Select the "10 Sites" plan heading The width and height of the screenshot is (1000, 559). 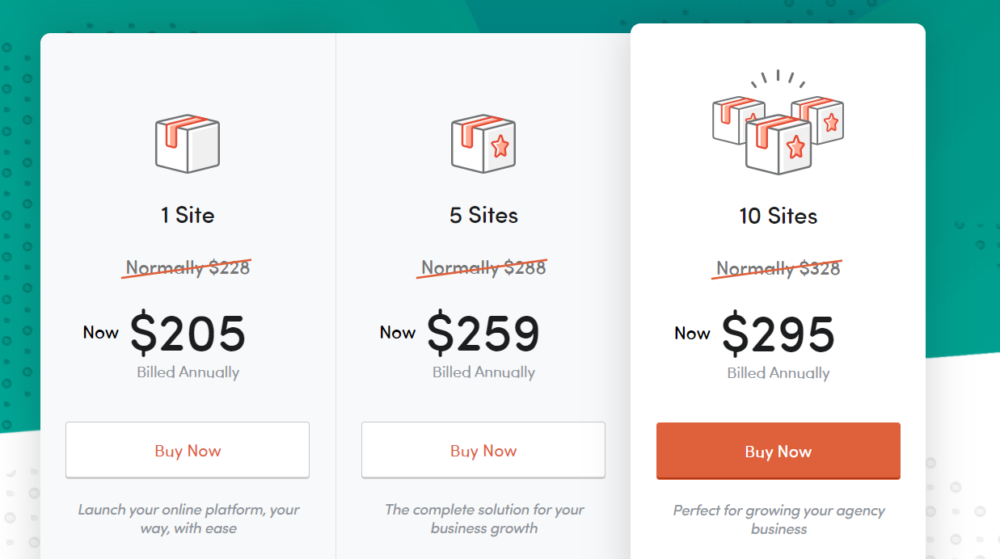click(x=778, y=216)
